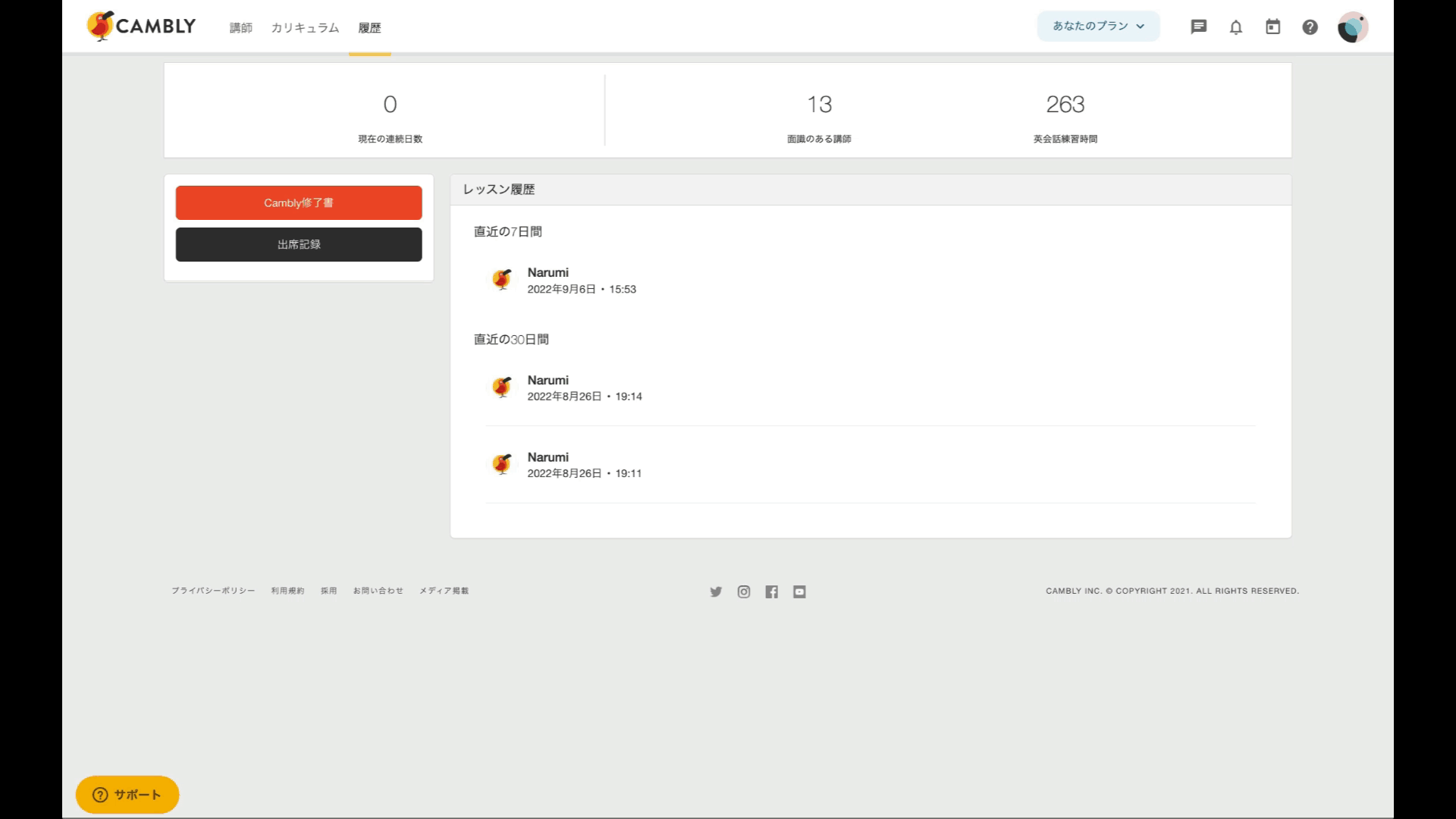Image resolution: width=1456 pixels, height=819 pixels.
Task: Open Cambly Twitter page
Action: (716, 591)
